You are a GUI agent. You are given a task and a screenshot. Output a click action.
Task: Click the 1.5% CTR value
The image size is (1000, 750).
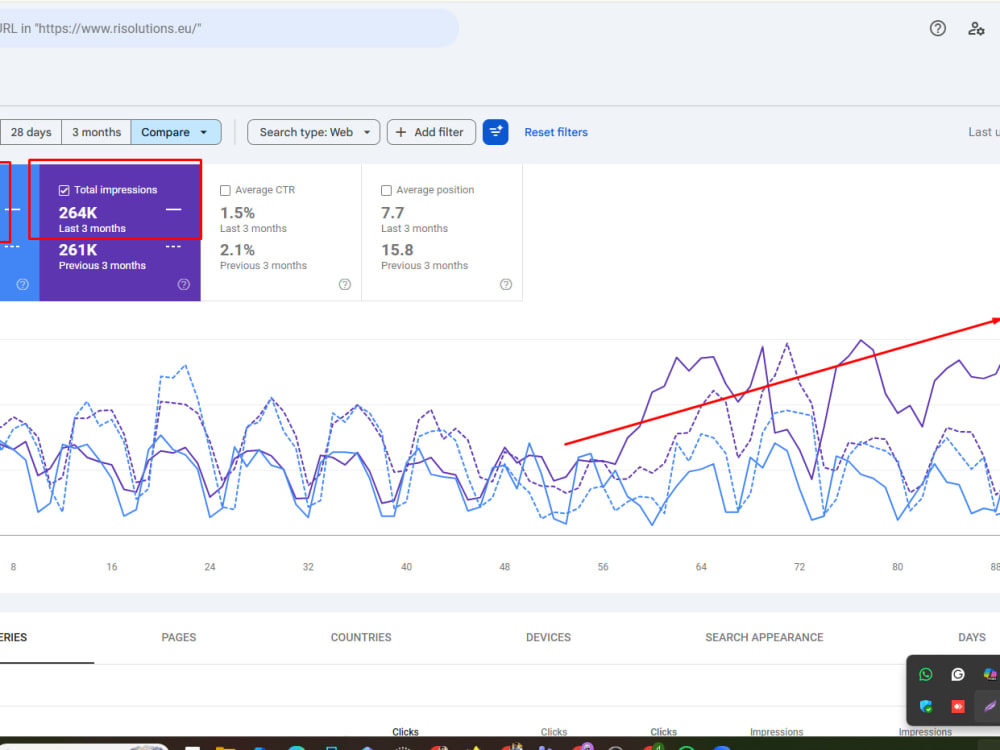click(237, 213)
